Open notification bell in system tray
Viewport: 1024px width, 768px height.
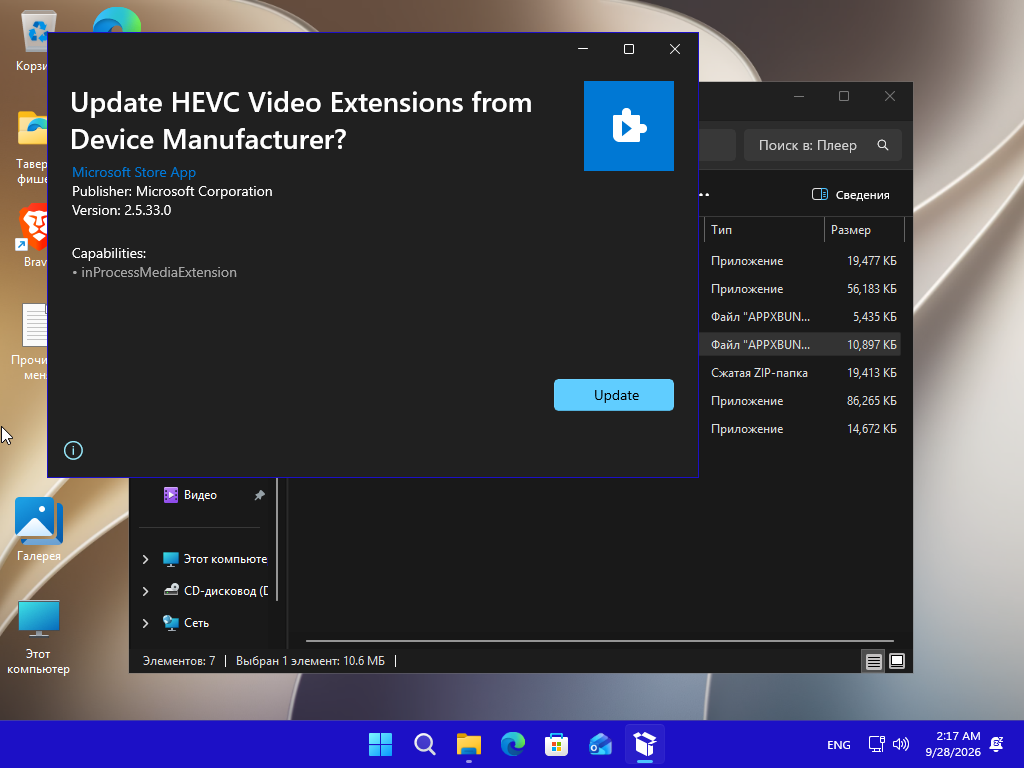[x=997, y=744]
